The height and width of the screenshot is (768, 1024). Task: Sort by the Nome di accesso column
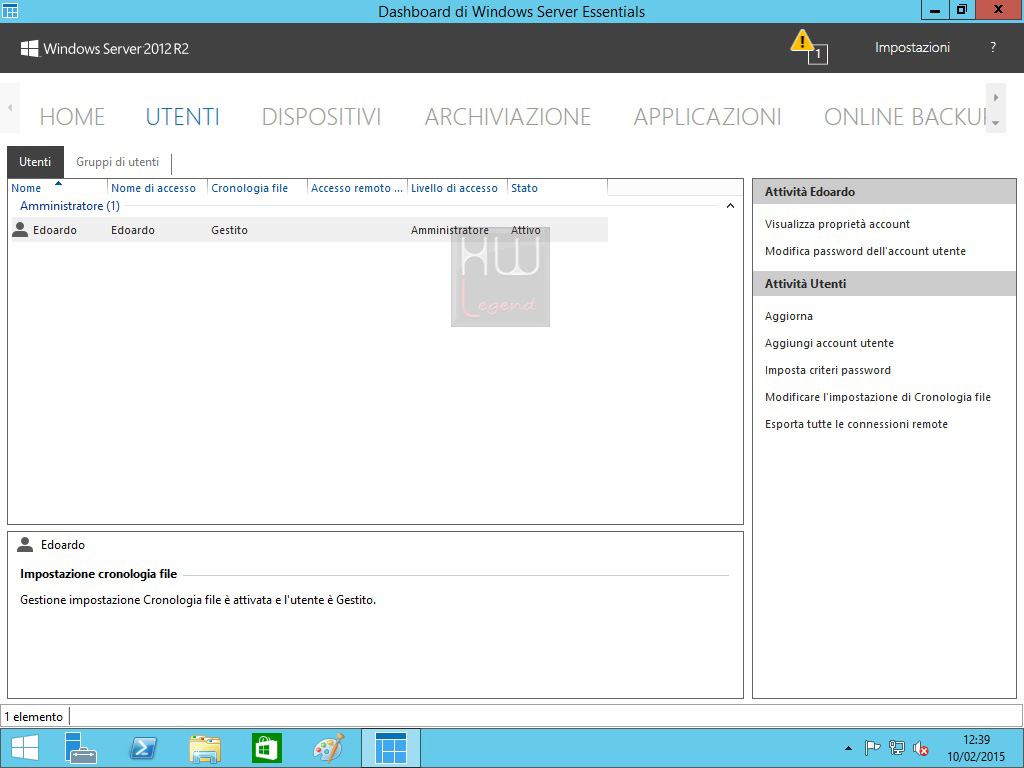click(157, 188)
